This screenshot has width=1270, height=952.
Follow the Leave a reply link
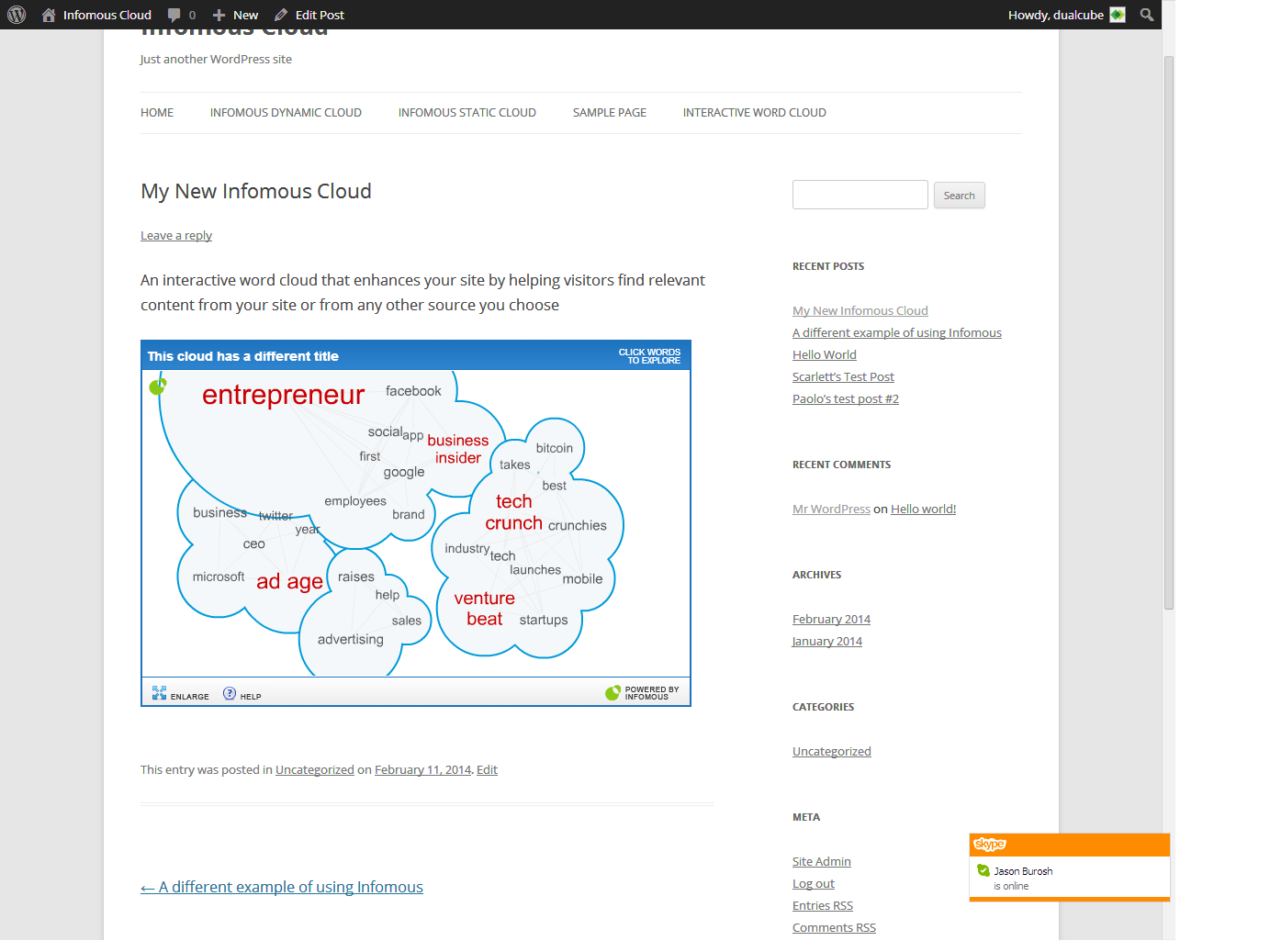(176, 236)
